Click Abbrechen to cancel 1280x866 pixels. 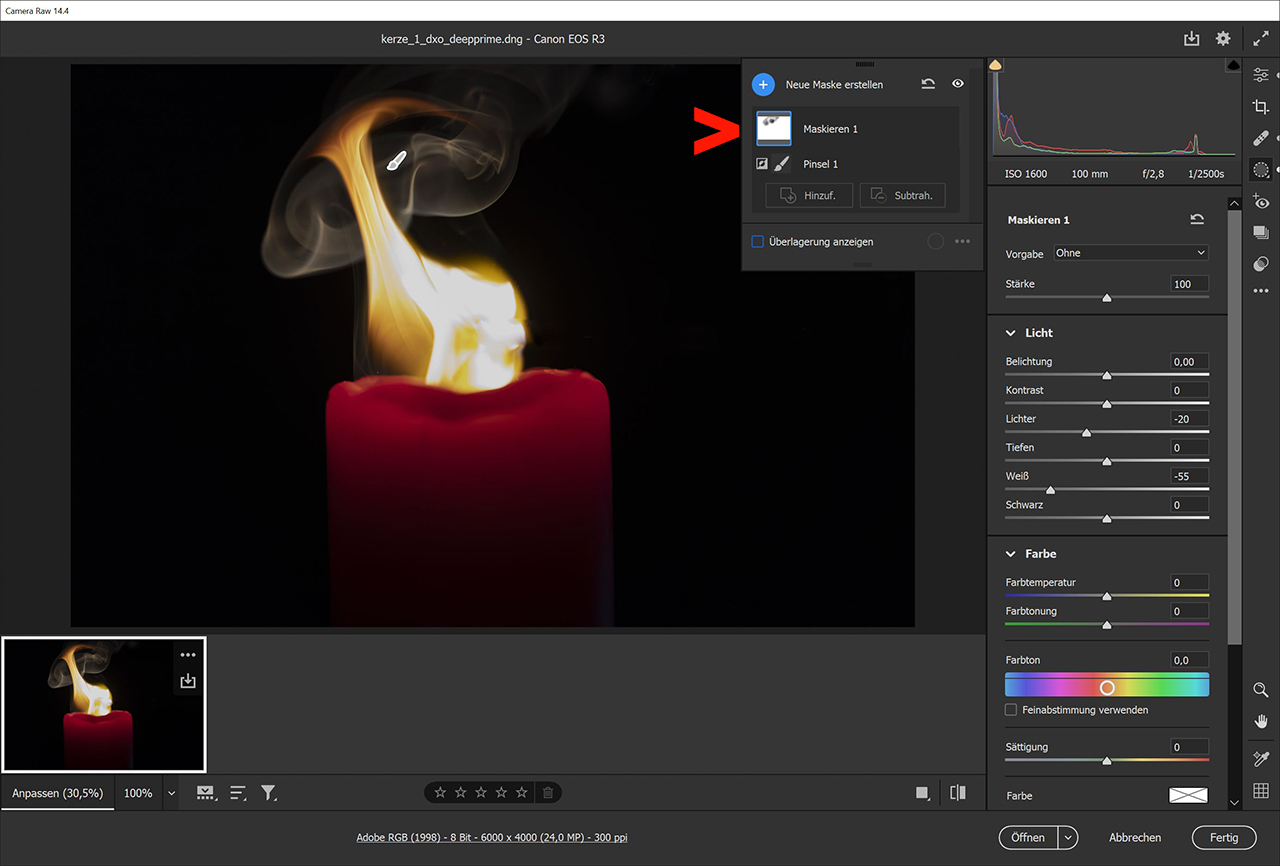[x=1135, y=838]
